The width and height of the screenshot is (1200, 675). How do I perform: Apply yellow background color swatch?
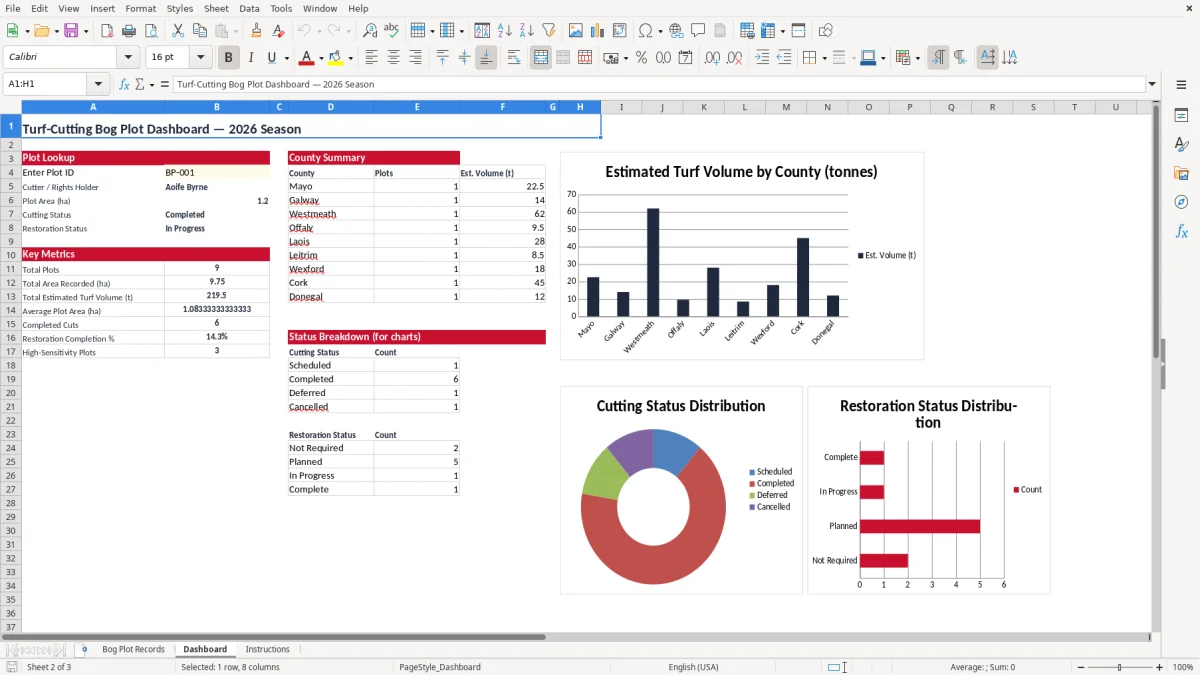pyautogui.click(x=336, y=58)
